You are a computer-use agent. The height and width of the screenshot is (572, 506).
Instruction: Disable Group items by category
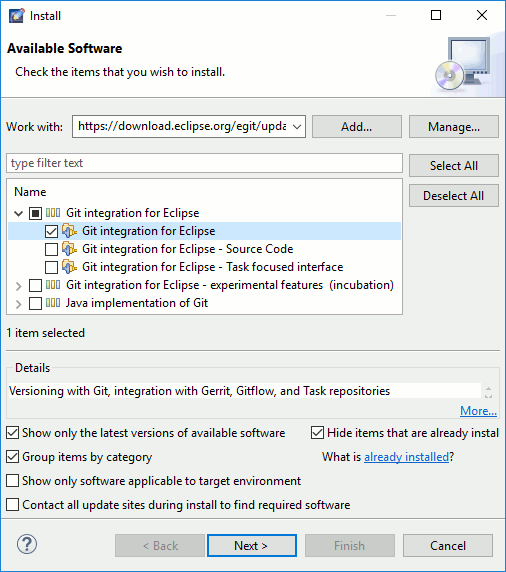tap(13, 457)
